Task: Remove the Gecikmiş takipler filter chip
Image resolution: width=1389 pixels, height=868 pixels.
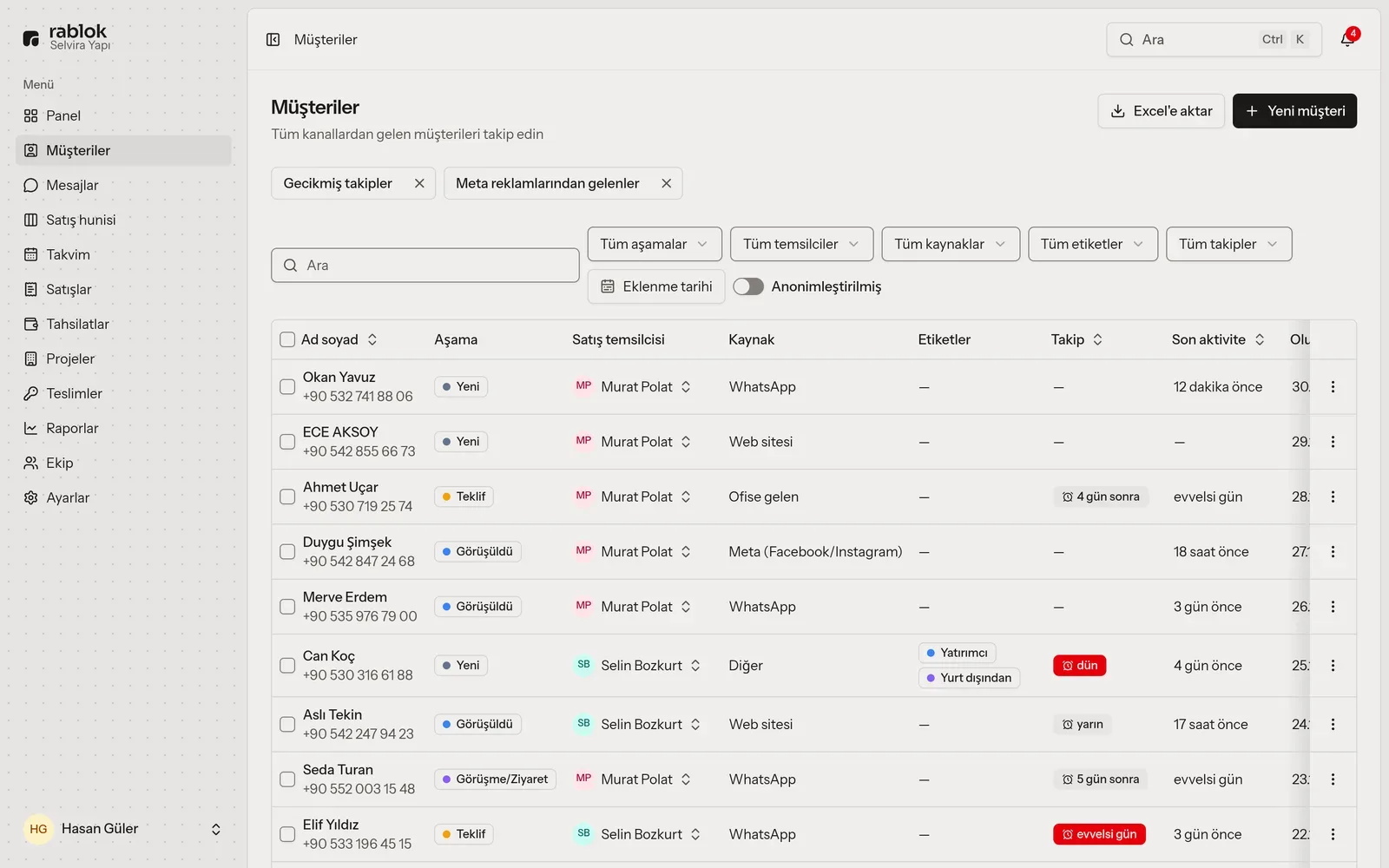Action: pos(419,183)
